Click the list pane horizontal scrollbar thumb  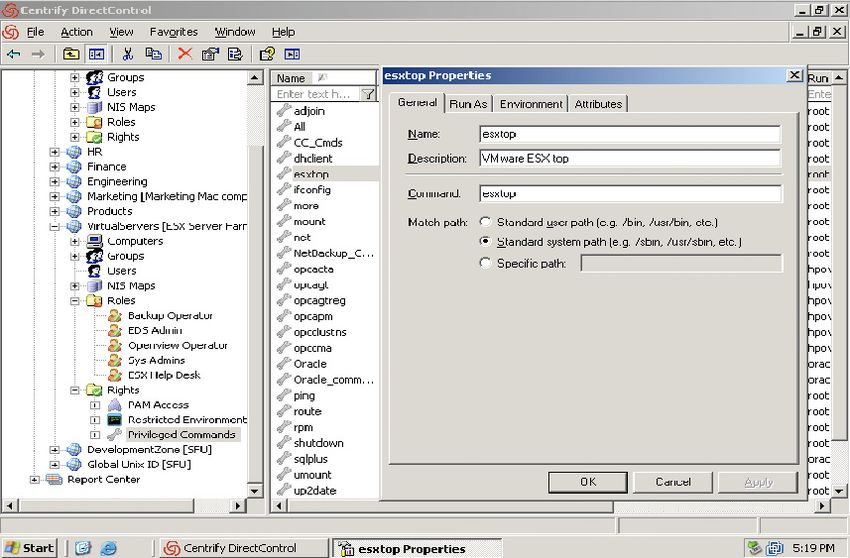coord(449,506)
